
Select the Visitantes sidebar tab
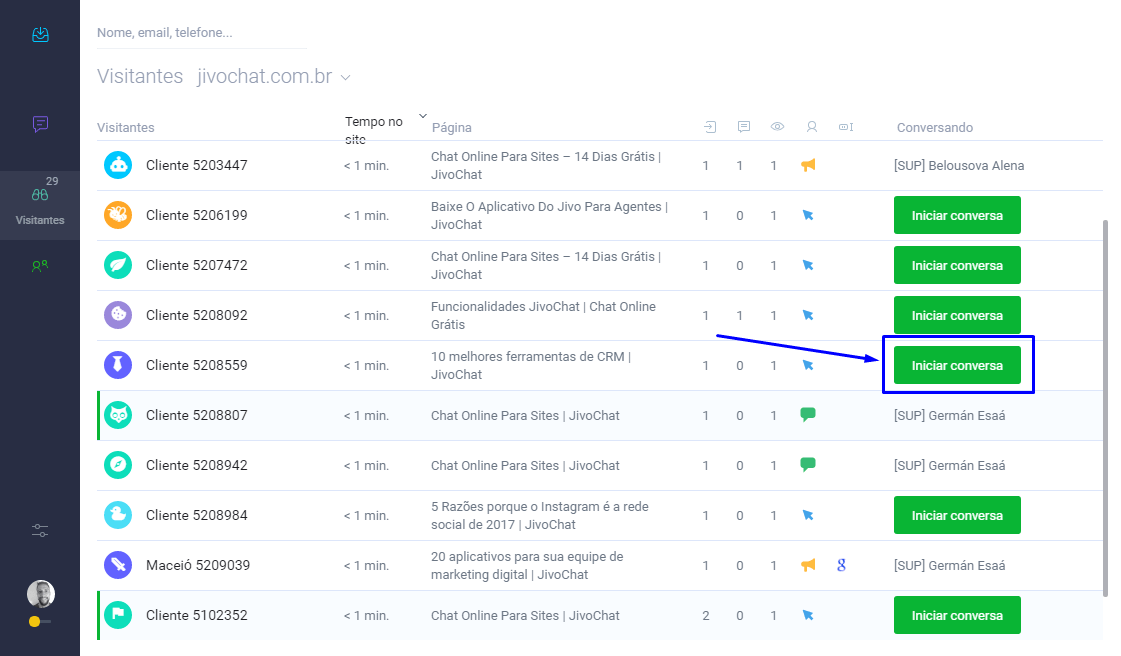click(x=40, y=205)
